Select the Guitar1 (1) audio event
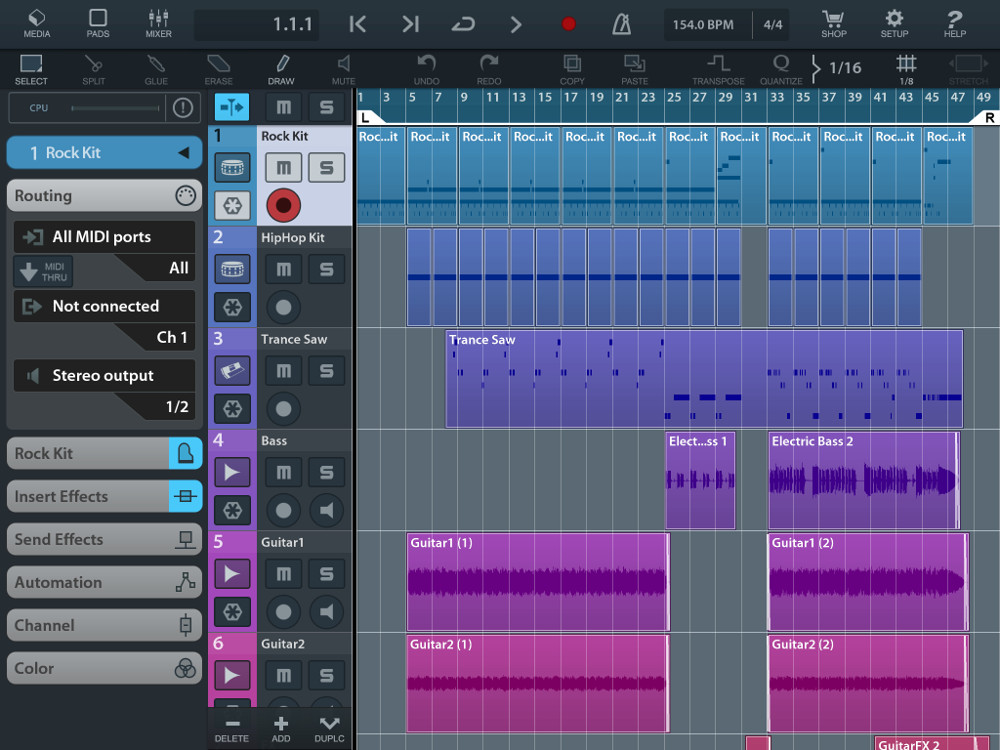This screenshot has height=750, width=1000. tap(538, 582)
